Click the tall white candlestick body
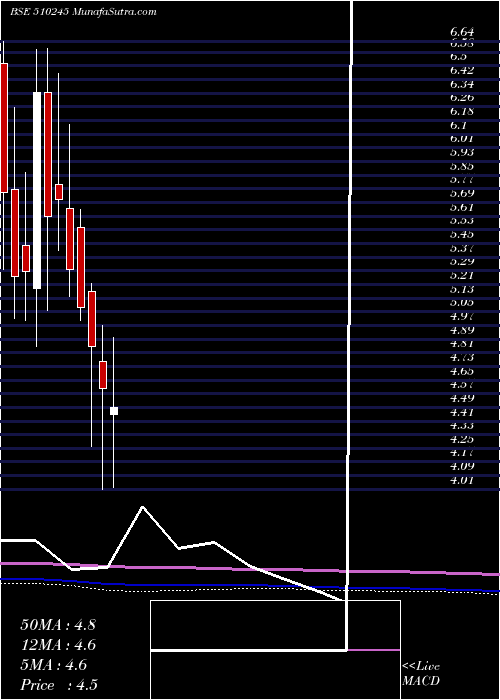This screenshot has height=700, width=500. 37,190
